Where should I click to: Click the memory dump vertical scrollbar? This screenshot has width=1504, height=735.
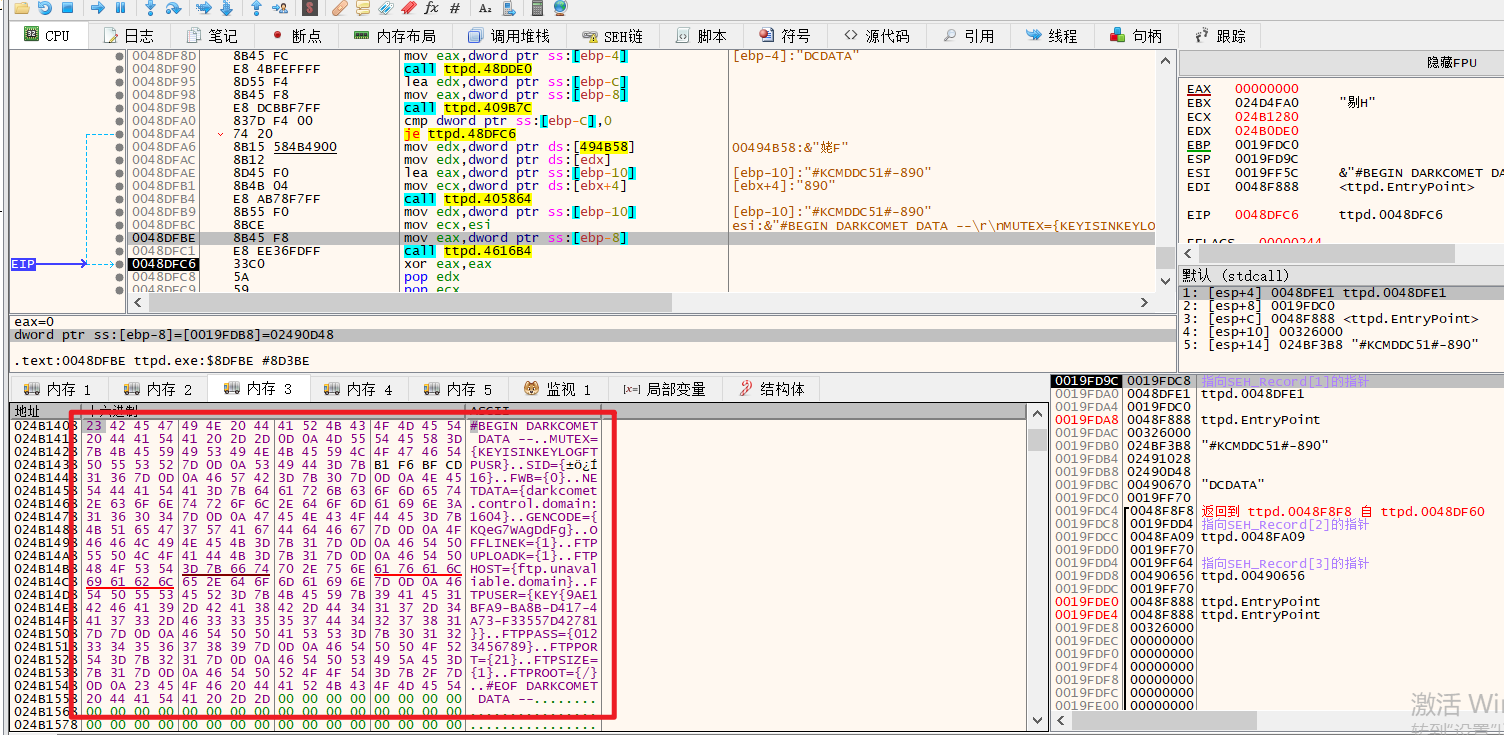[x=1037, y=565]
